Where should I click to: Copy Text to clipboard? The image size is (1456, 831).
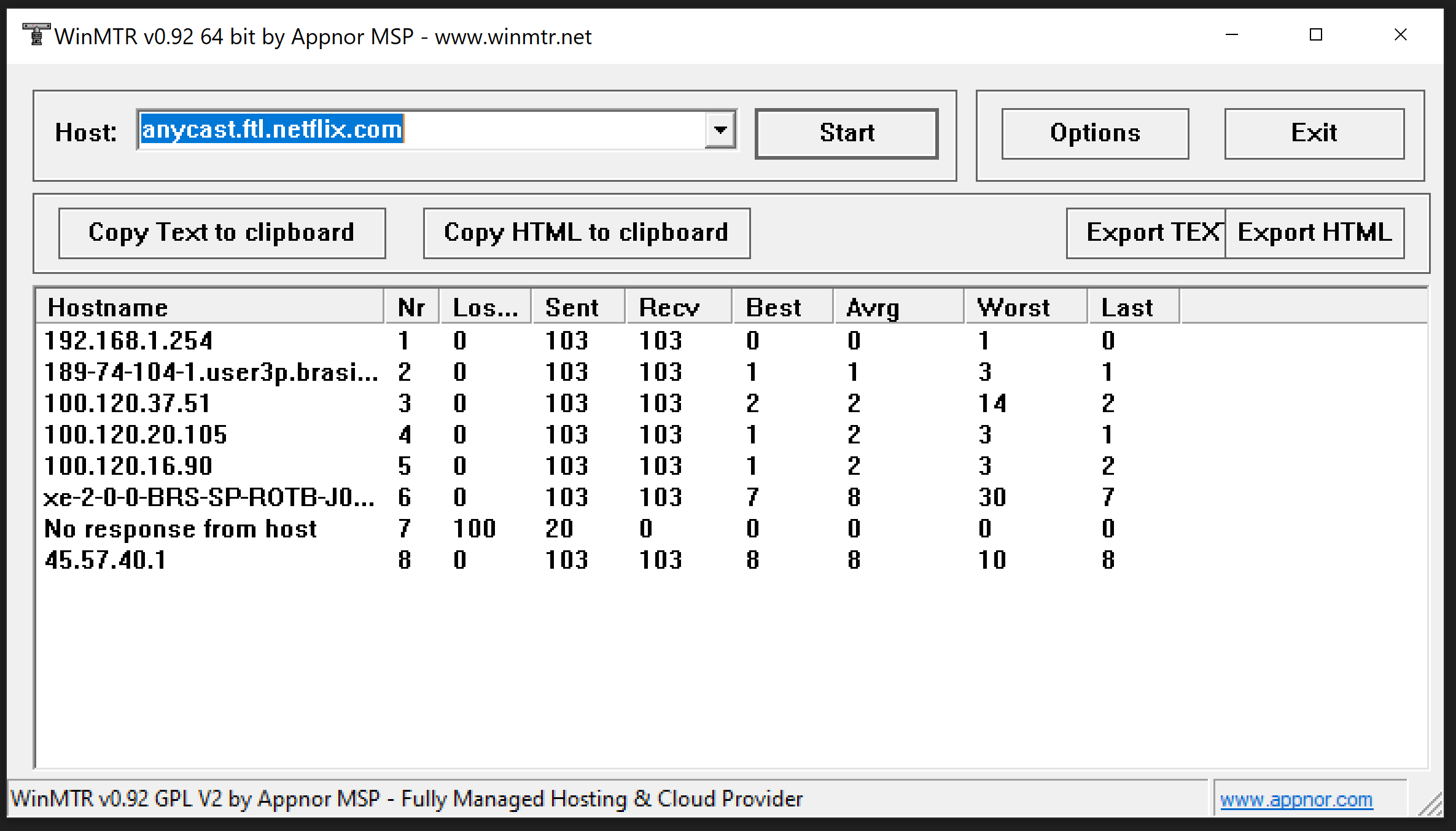222,233
